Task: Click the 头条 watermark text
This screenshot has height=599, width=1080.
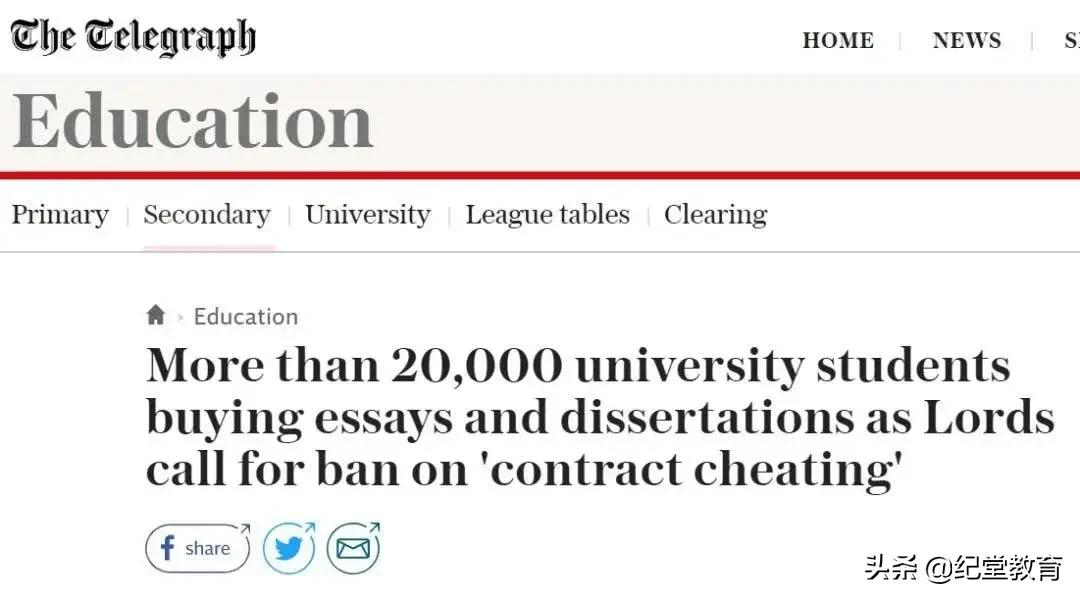Action: tap(889, 569)
